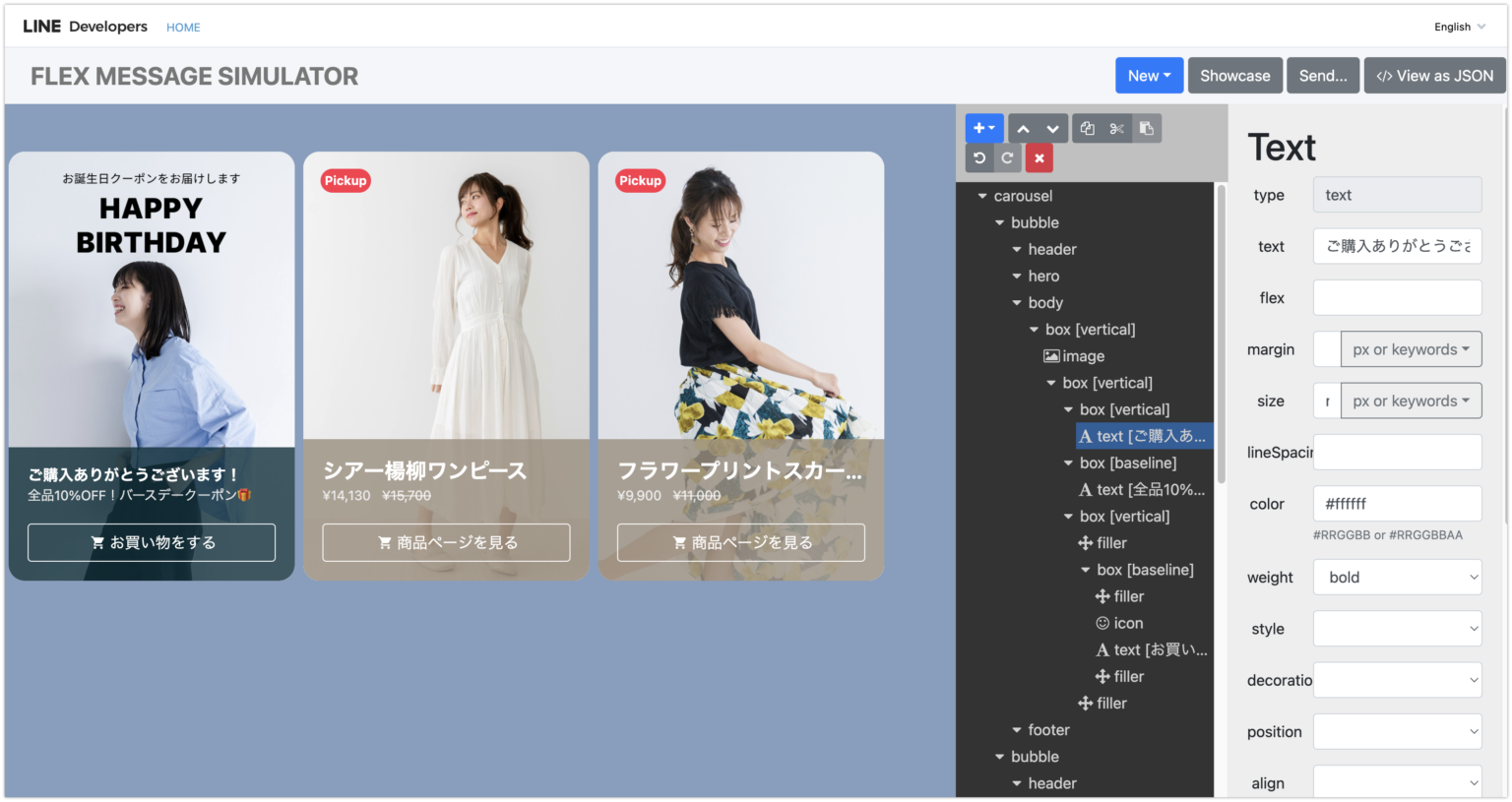The height and width of the screenshot is (802, 1512).
Task: Collapse the carousel tree node
Action: (982, 197)
